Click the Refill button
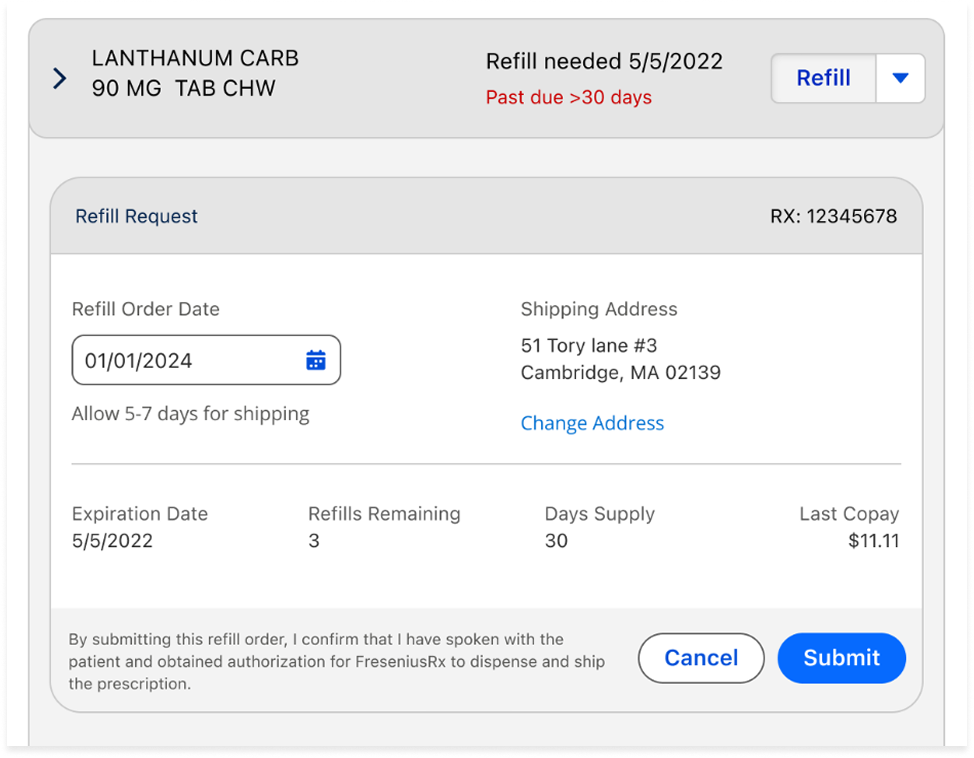The height and width of the screenshot is (758, 974). coord(823,78)
